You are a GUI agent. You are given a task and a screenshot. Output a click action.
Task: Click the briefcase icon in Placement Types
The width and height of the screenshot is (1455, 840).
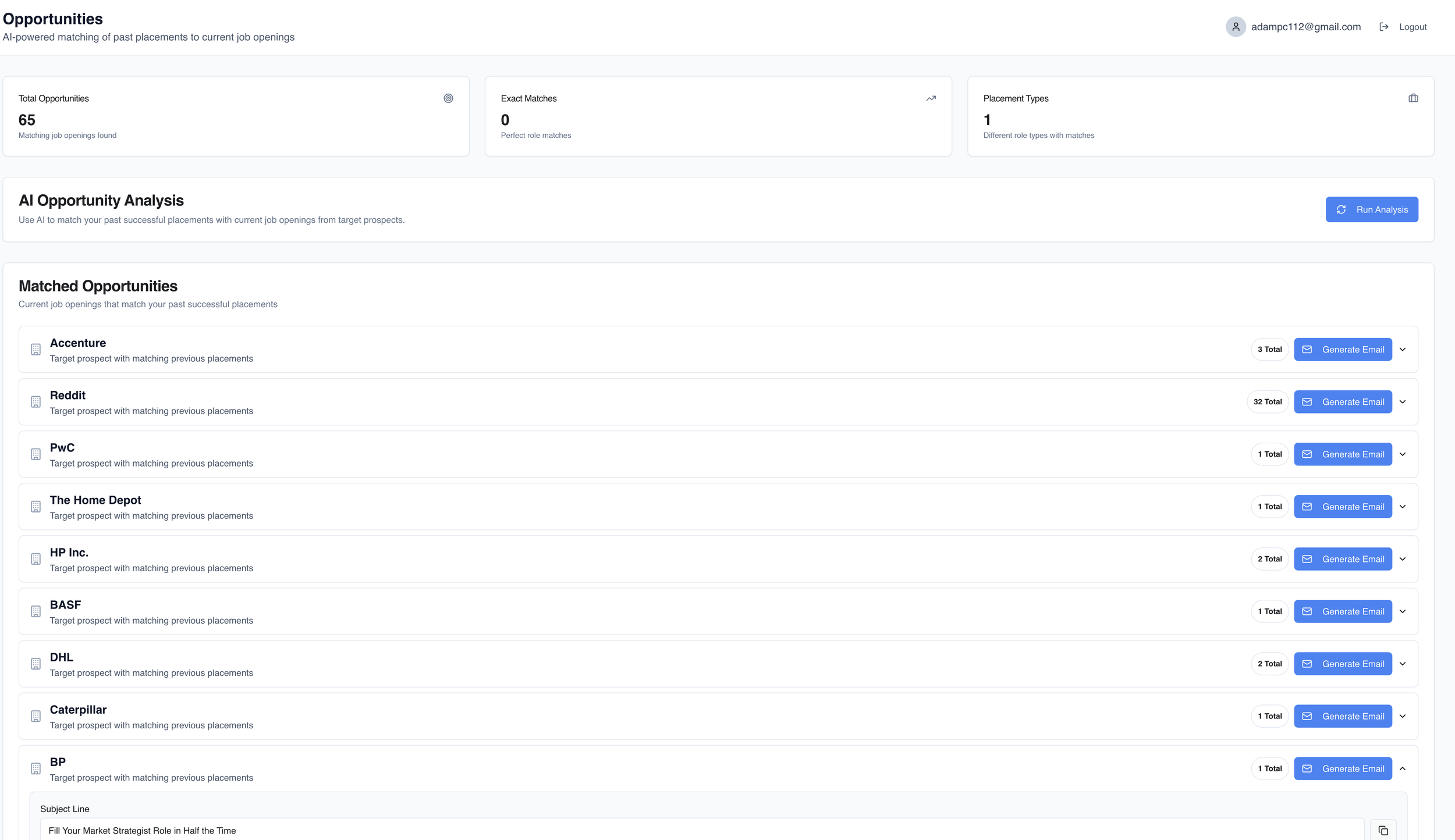click(x=1413, y=98)
